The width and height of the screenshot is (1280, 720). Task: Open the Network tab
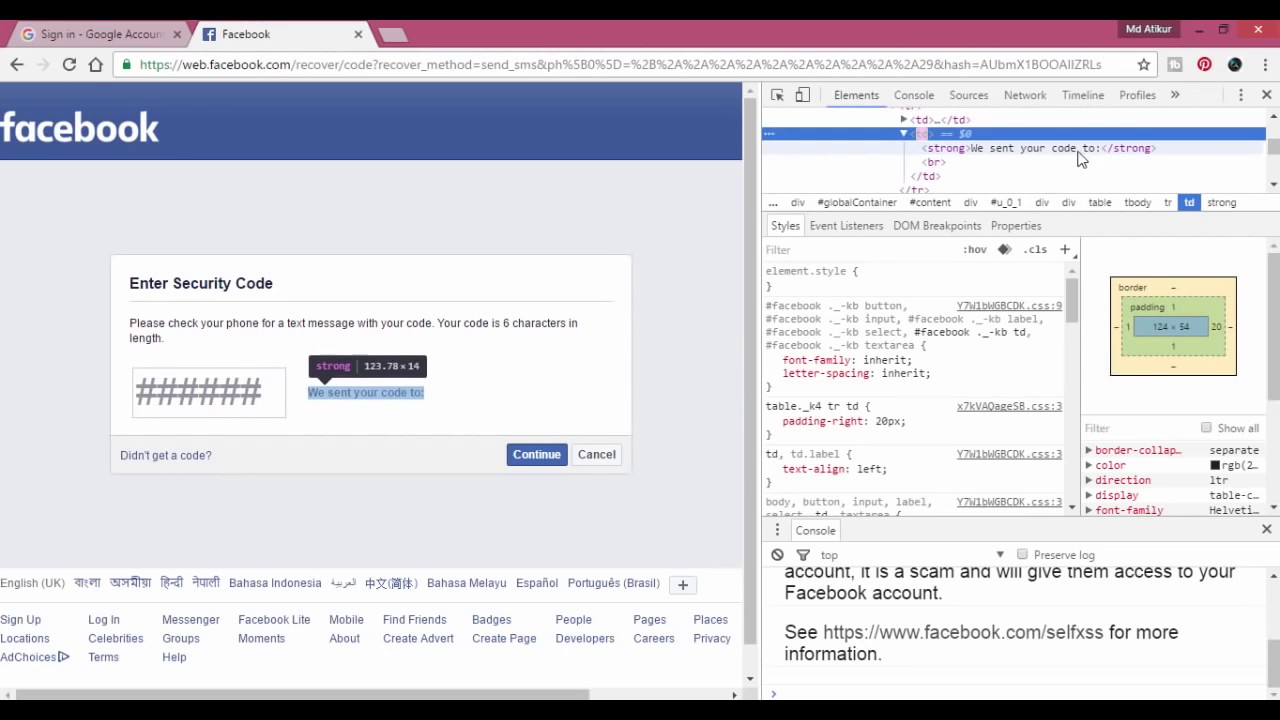1025,95
